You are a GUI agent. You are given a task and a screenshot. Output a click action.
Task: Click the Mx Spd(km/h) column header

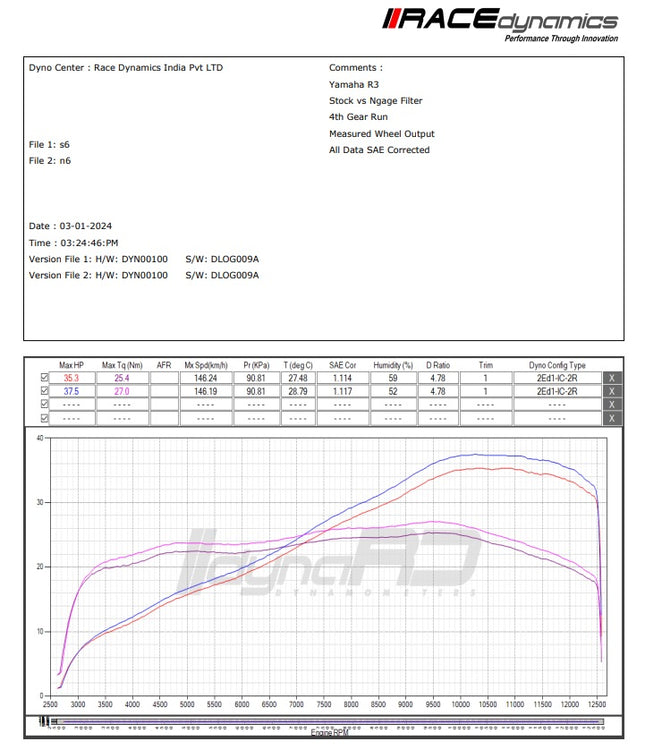[x=206, y=365]
